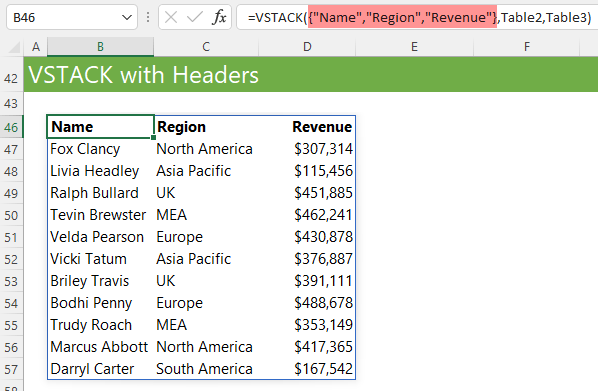Screen dimensions: 598x391
Task: Click the Select All corner triangle
Action: pyautogui.click(x=14, y=47)
